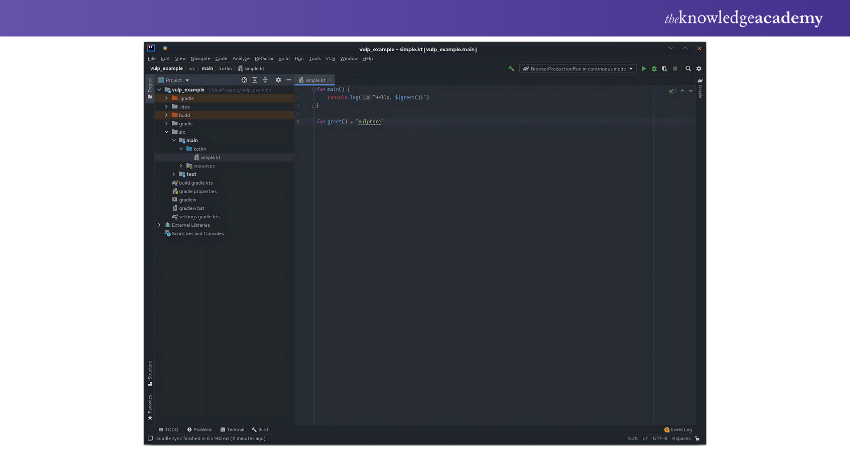850x450 pixels.
Task: Toggle the Structure tool window
Action: pos(150,372)
